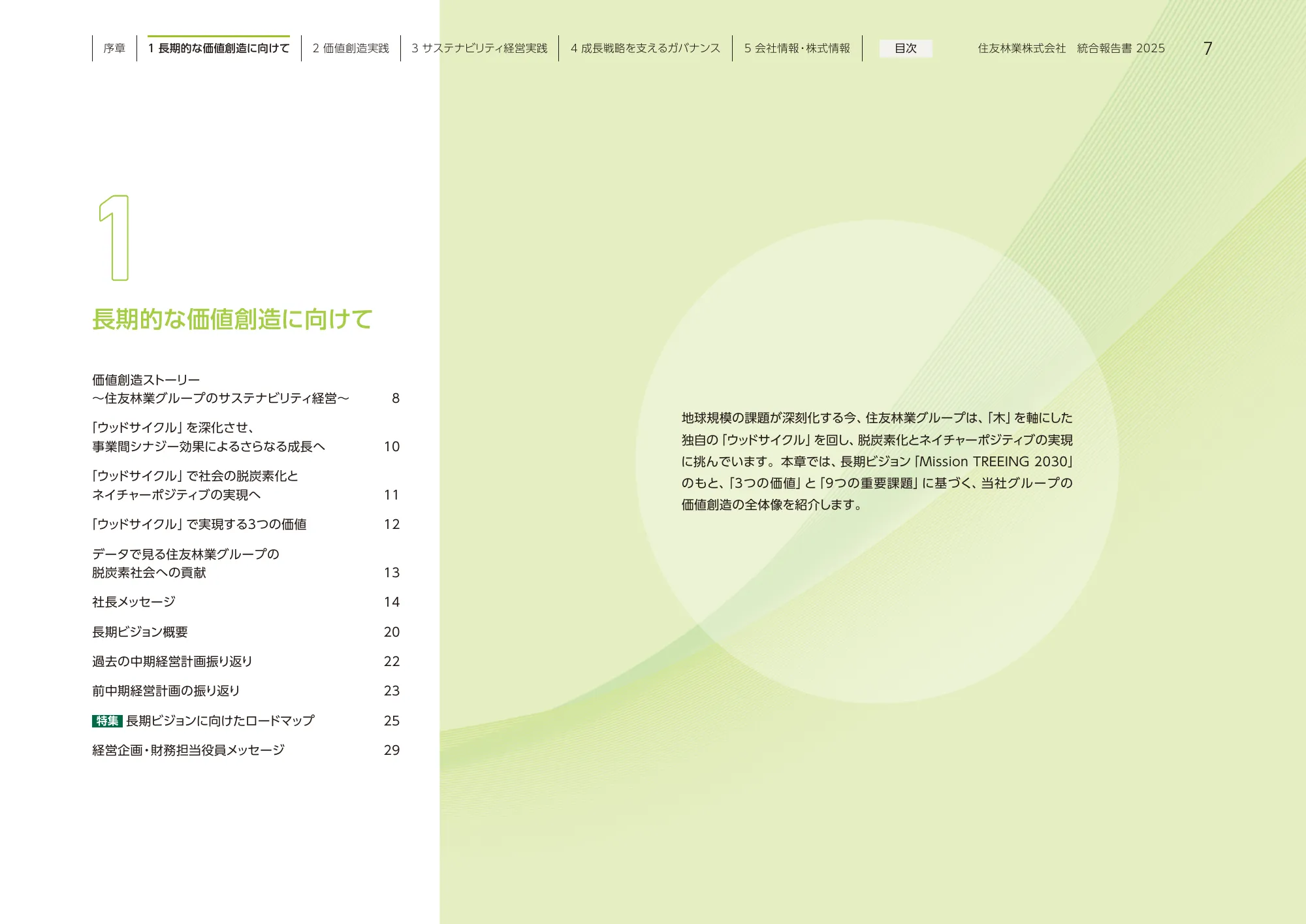Viewport: 1306px width, 924px height.
Task: Open the 経営企画・財務担当役員メッセージ entry
Action: pos(188,750)
